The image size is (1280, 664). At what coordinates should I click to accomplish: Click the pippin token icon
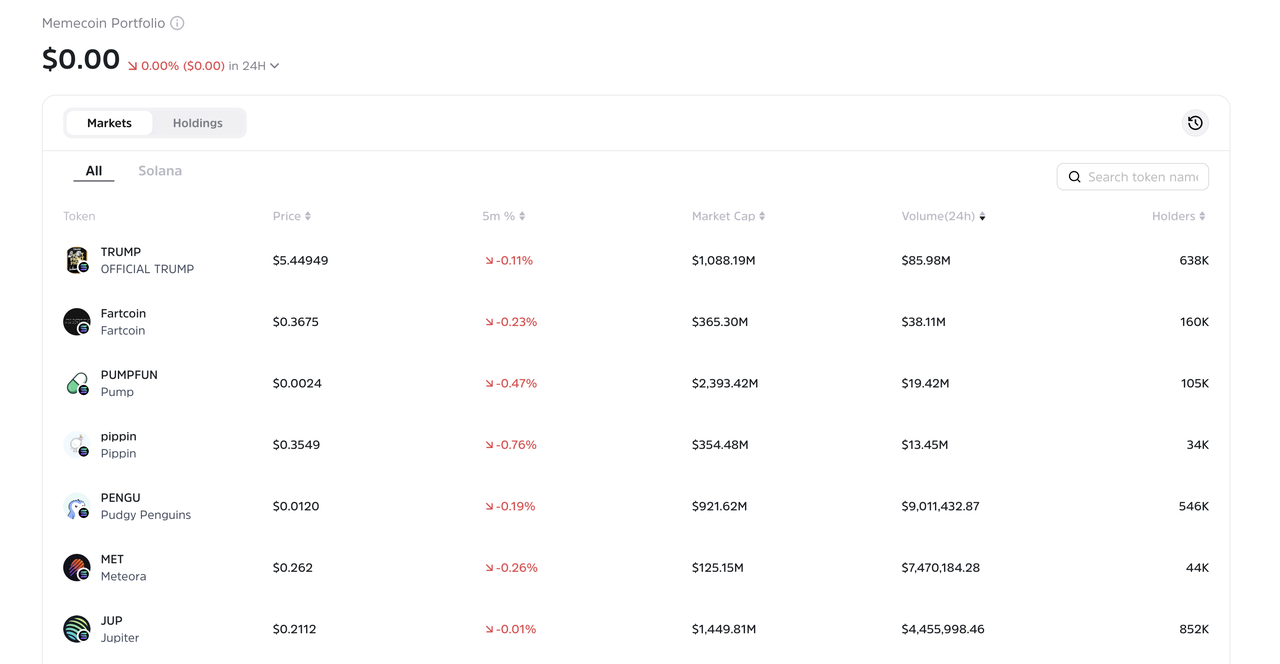77,445
